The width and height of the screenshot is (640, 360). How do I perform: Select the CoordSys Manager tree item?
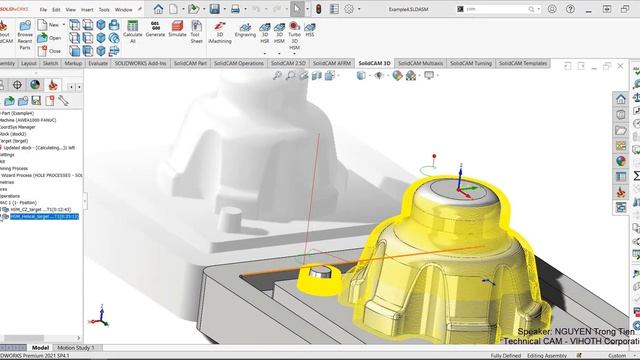[x=18, y=127]
